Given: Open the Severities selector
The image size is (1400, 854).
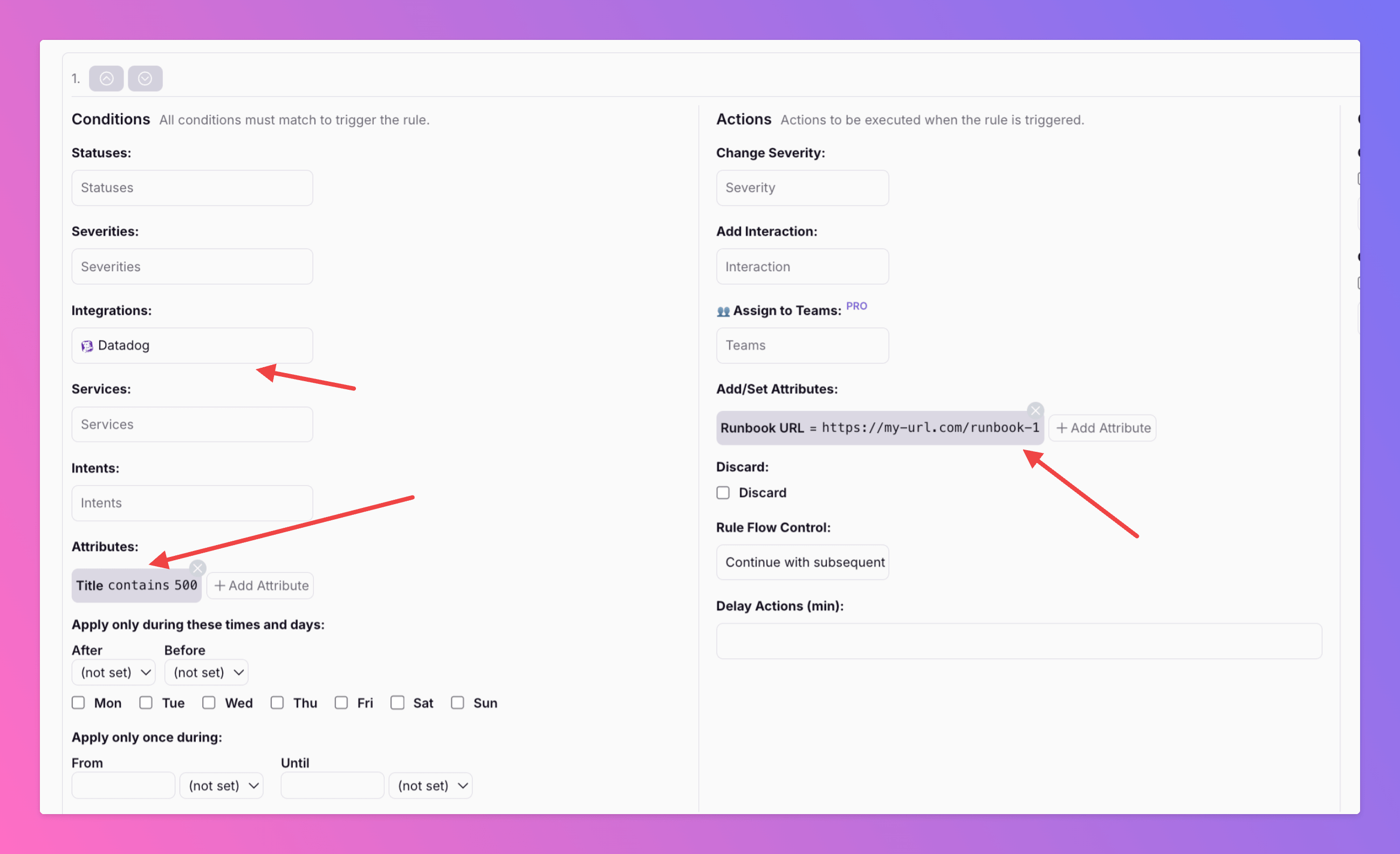Looking at the screenshot, I should coord(192,266).
